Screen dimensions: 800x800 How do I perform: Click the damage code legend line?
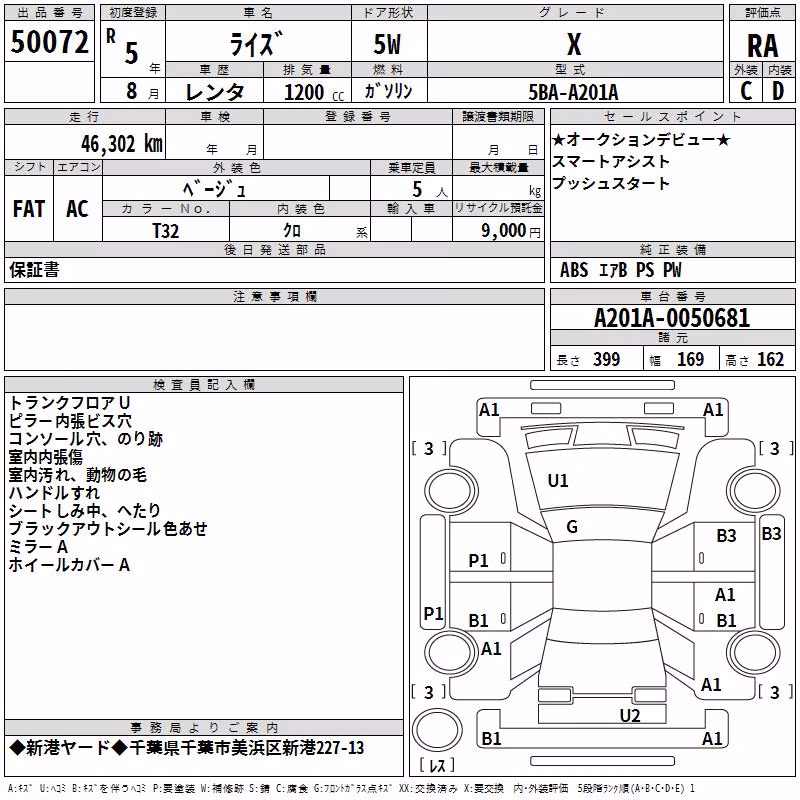pyautogui.click(x=351, y=789)
